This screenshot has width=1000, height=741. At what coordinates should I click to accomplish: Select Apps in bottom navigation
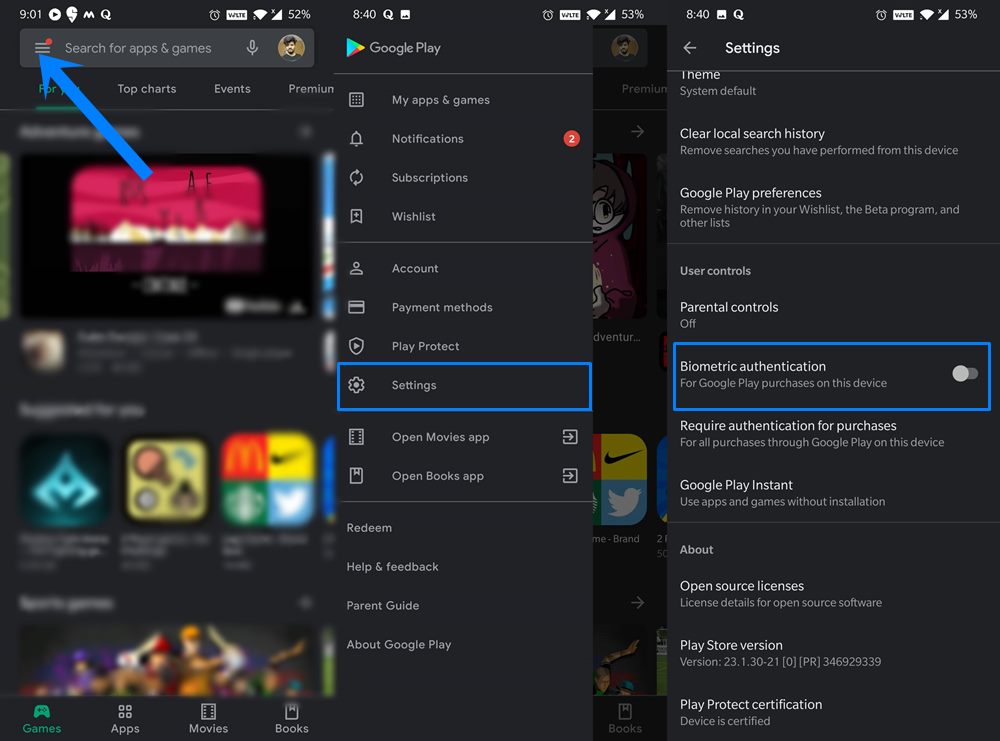click(125, 719)
